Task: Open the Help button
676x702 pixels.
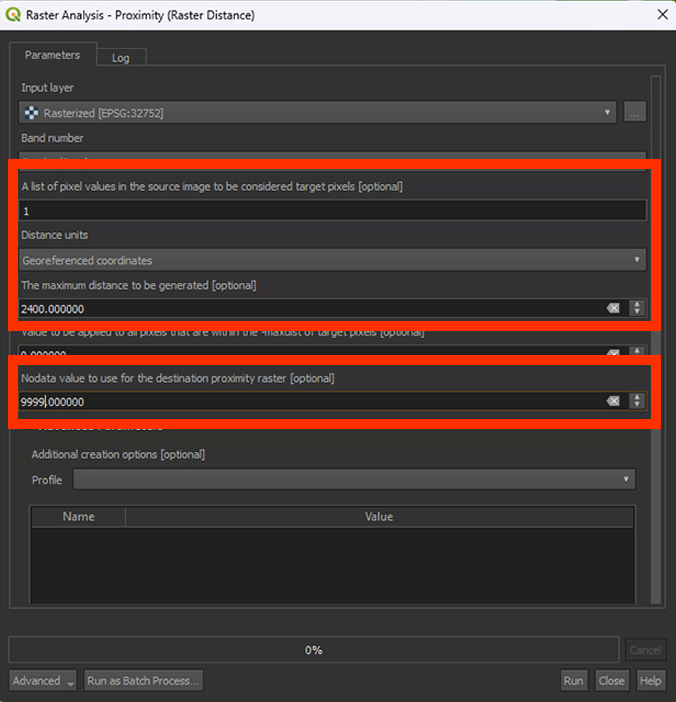Action: (650, 681)
